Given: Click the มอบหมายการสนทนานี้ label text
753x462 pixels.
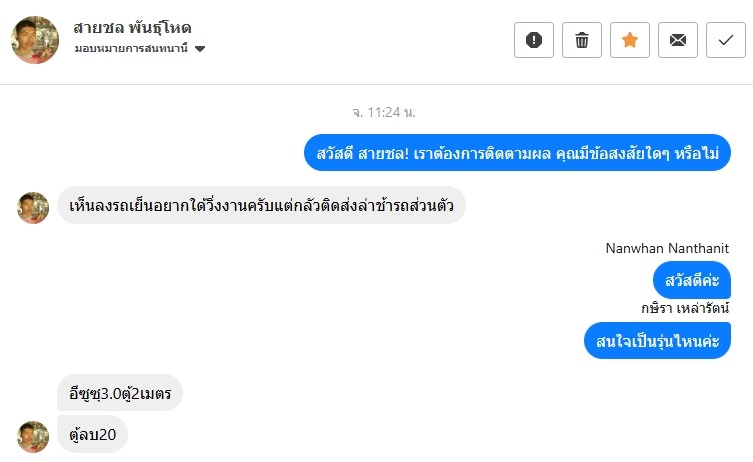Looking at the screenshot, I should click(x=131, y=49).
